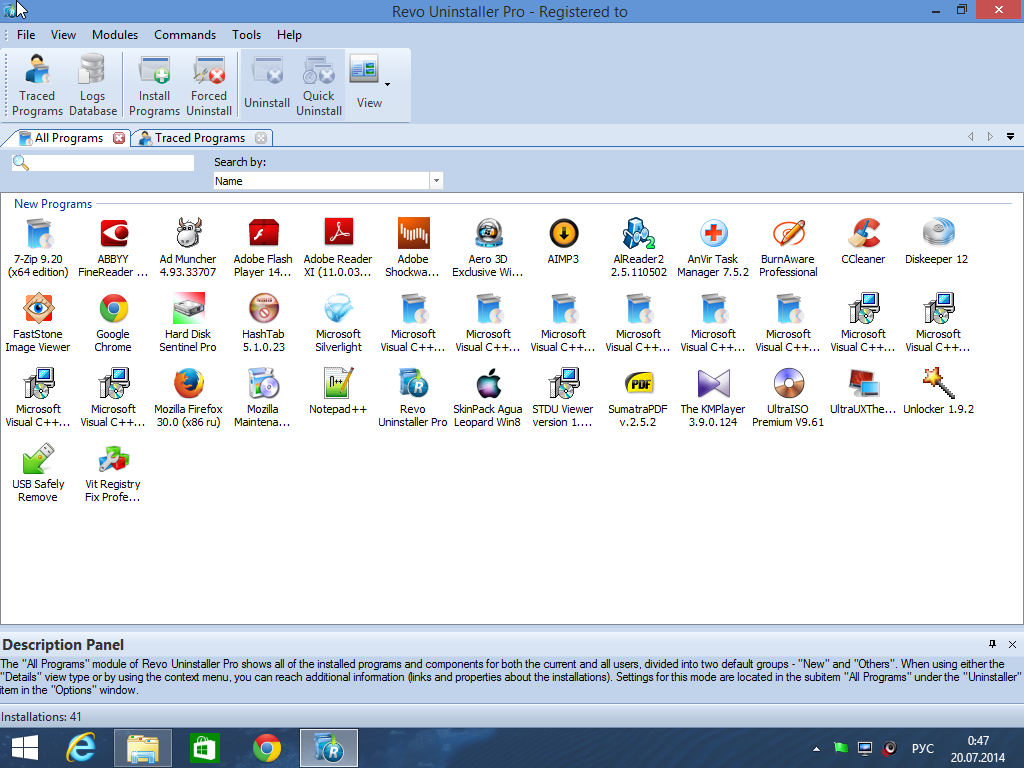Open the Modules menu
The height and width of the screenshot is (768, 1024).
pos(115,35)
